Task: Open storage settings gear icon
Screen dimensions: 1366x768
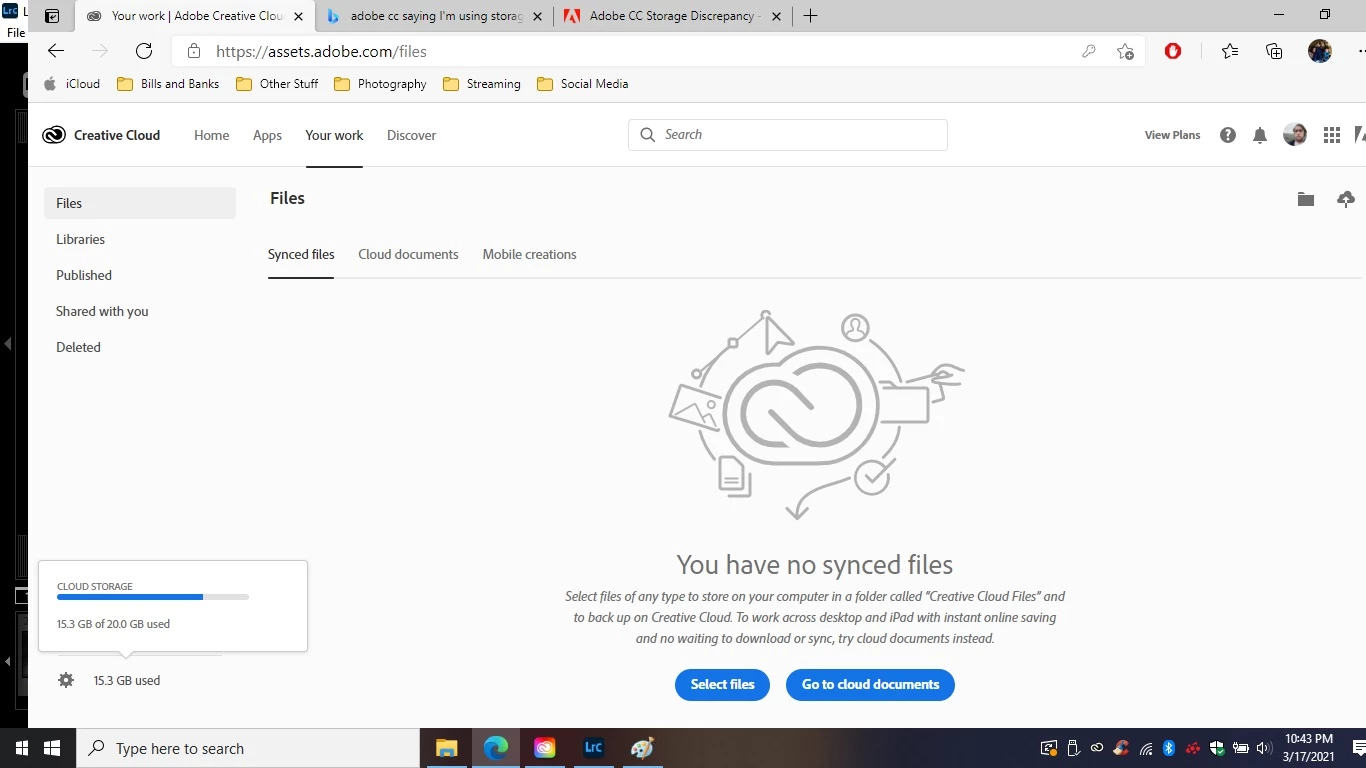Action: [x=66, y=680]
